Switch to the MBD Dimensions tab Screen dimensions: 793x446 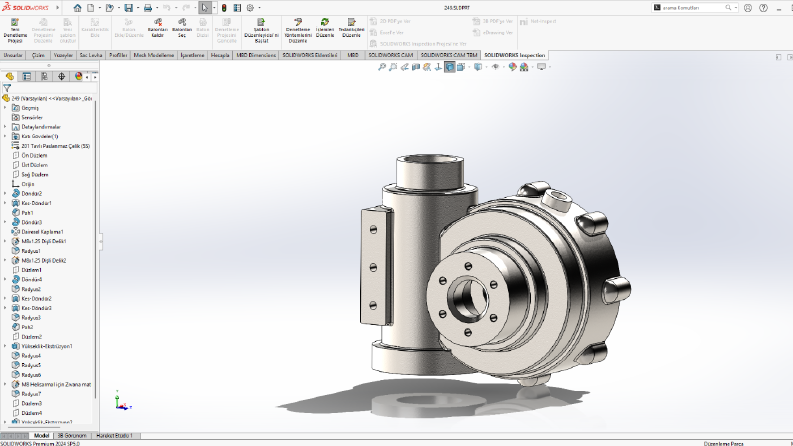[256, 55]
